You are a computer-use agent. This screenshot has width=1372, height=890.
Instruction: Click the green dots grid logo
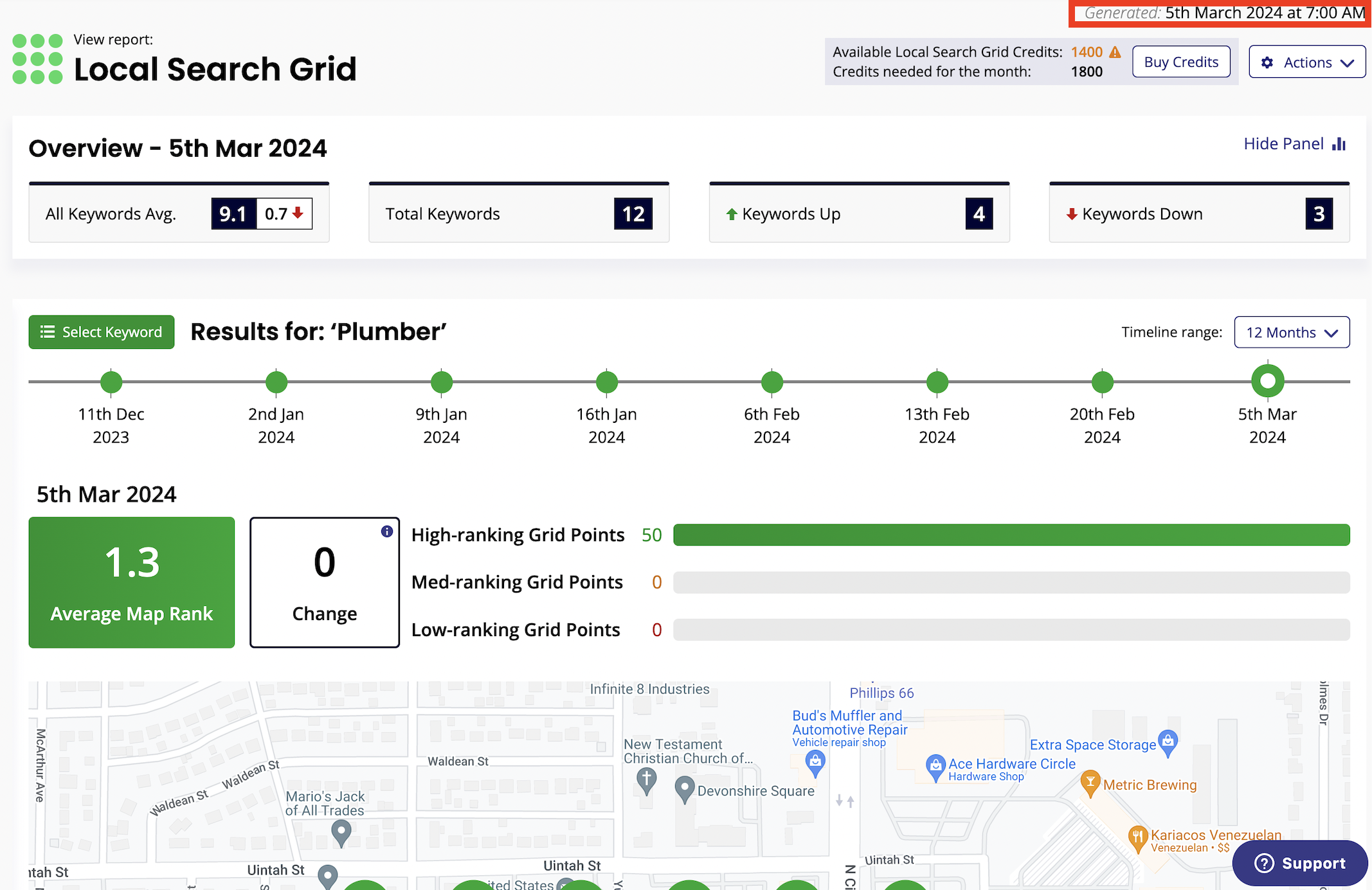[37, 59]
